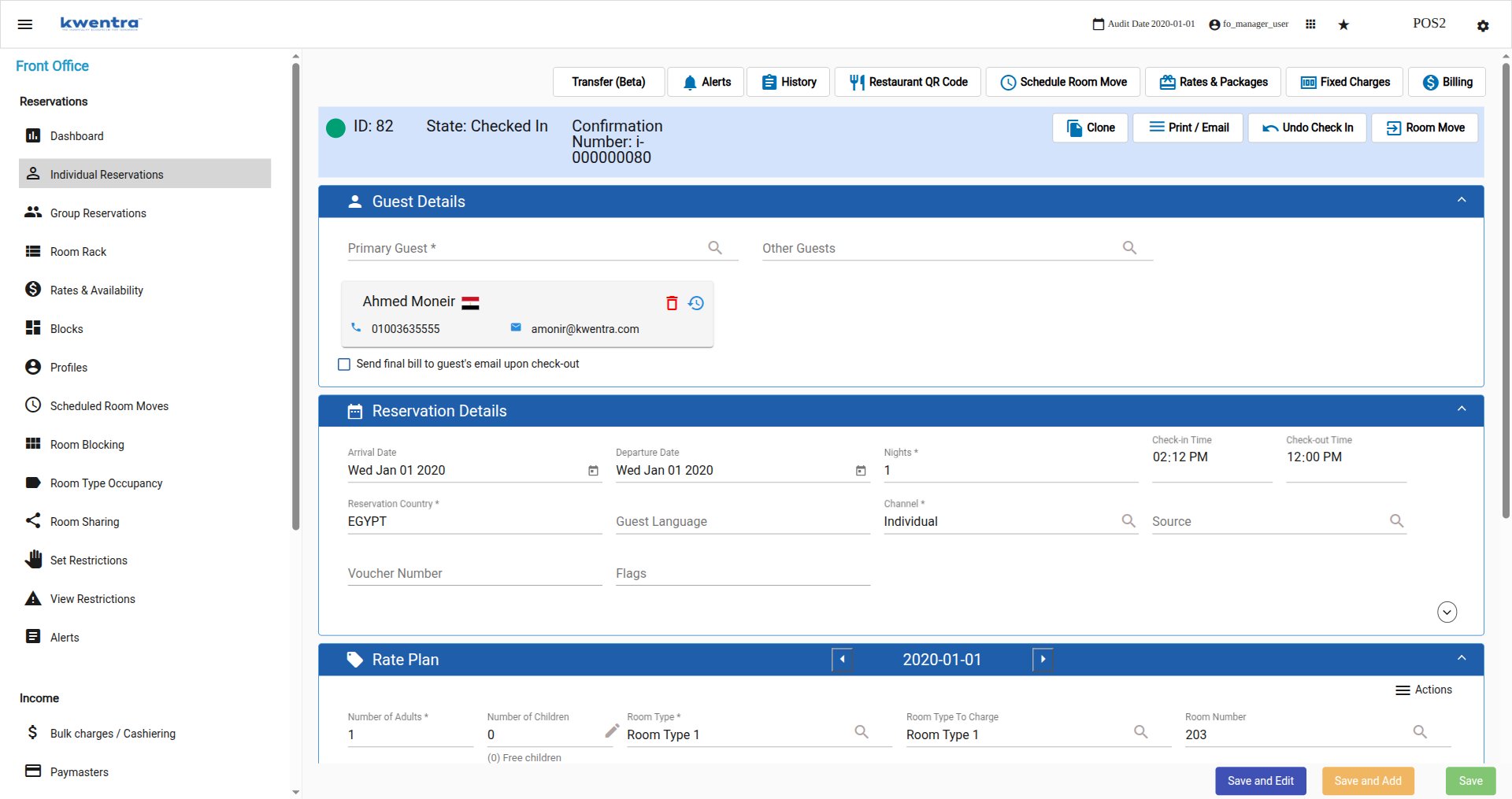Open reservation Alerts button in toolbar
The height and width of the screenshot is (799, 1512).
(706, 82)
